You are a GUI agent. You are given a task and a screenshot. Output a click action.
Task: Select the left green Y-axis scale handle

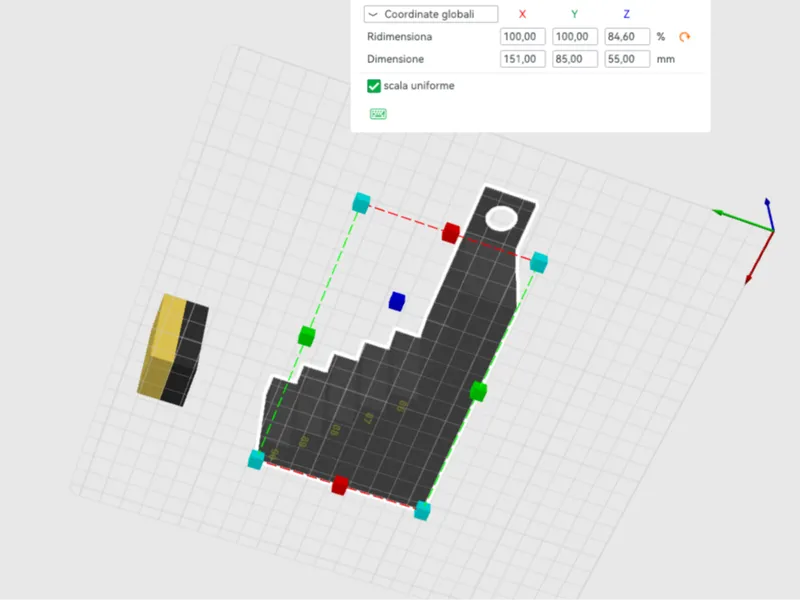click(307, 336)
